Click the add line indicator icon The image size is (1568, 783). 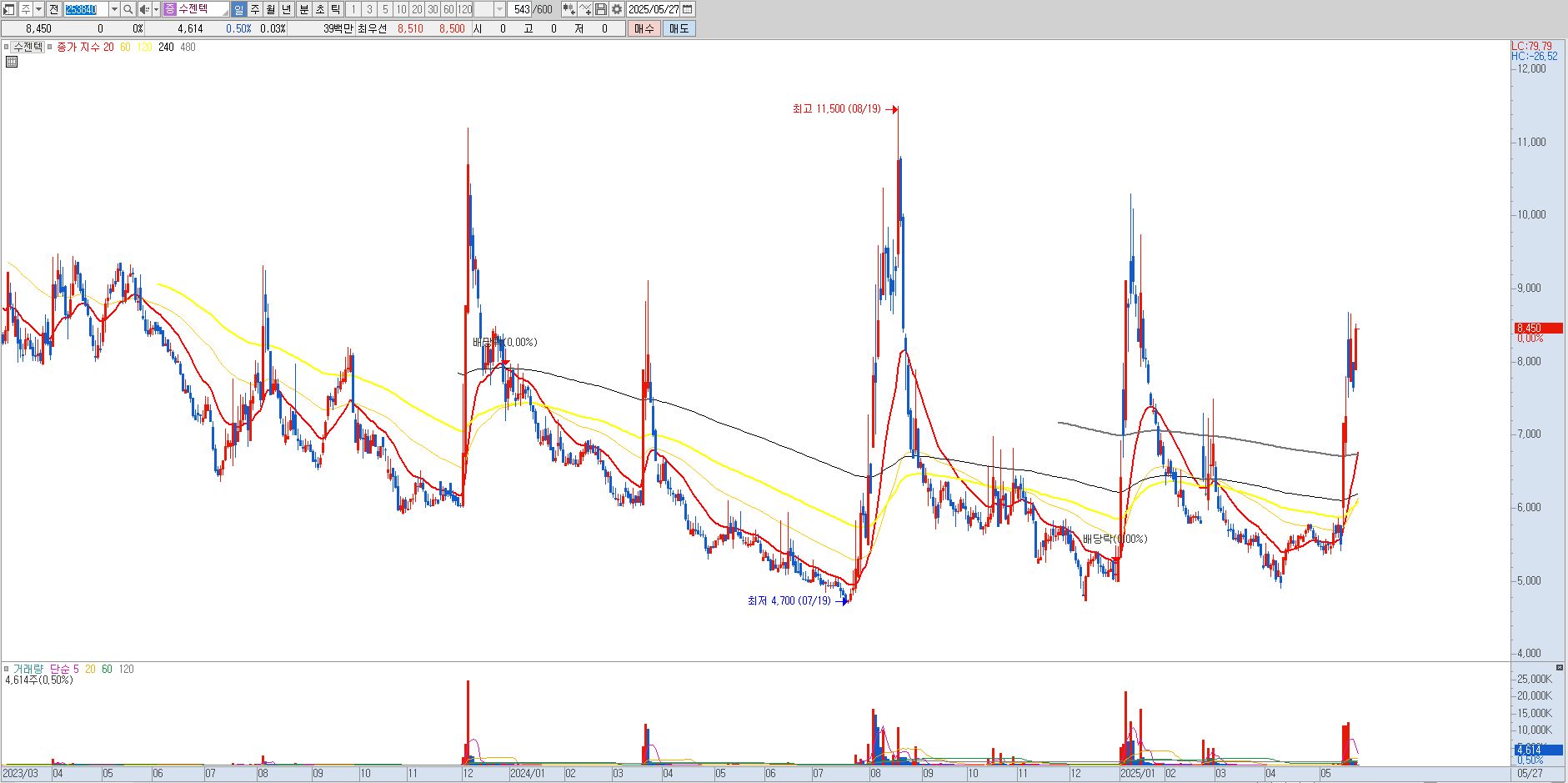click(585, 9)
